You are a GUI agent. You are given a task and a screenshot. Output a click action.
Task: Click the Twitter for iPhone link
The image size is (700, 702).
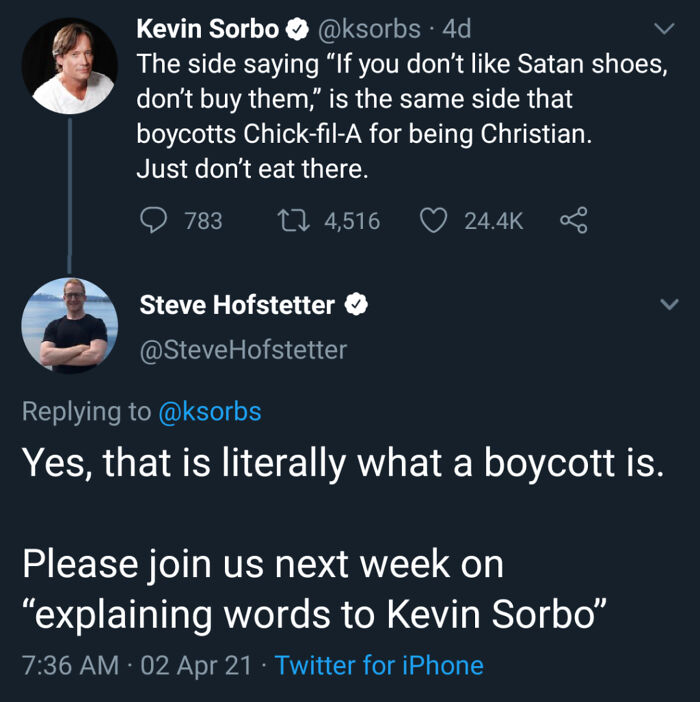[x=379, y=666]
